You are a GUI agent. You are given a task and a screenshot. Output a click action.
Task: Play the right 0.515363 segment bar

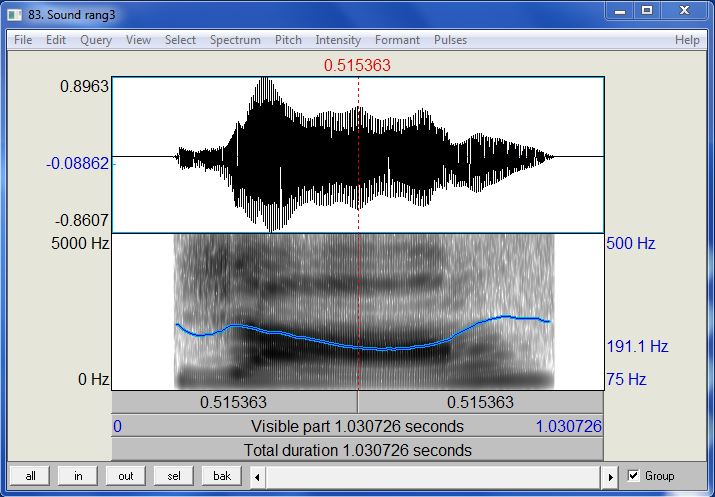click(x=481, y=402)
